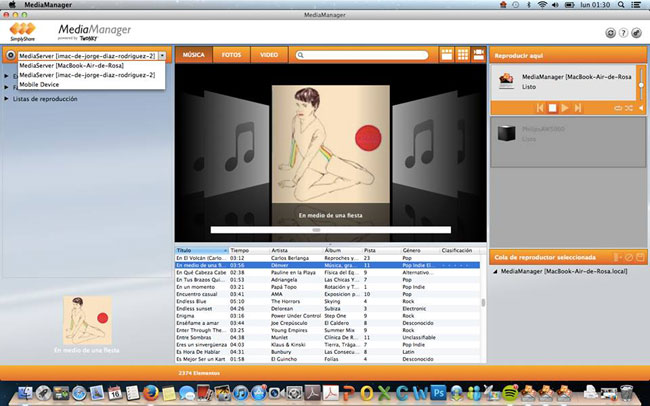650x406 pixels.
Task: Select the MediaManager player device icon
Action: pyautogui.click(x=506, y=81)
